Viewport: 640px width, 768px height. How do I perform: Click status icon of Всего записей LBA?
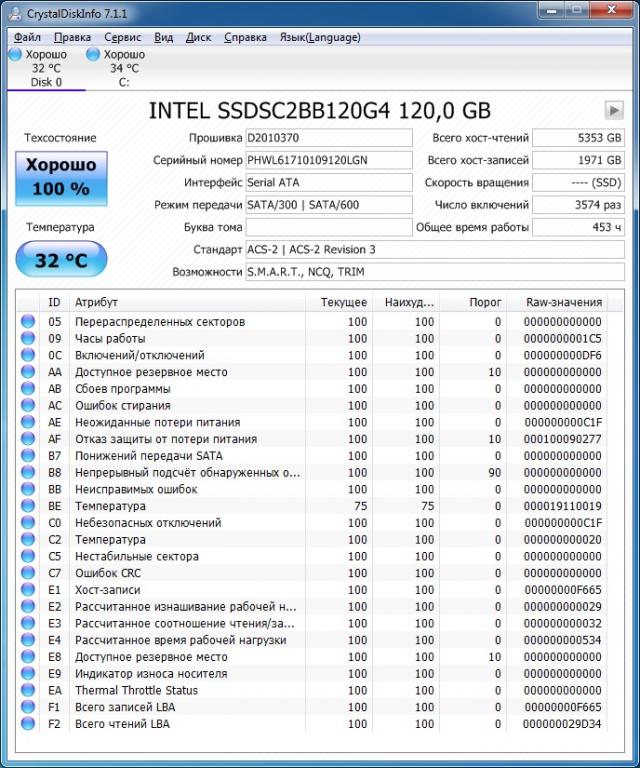click(28, 707)
